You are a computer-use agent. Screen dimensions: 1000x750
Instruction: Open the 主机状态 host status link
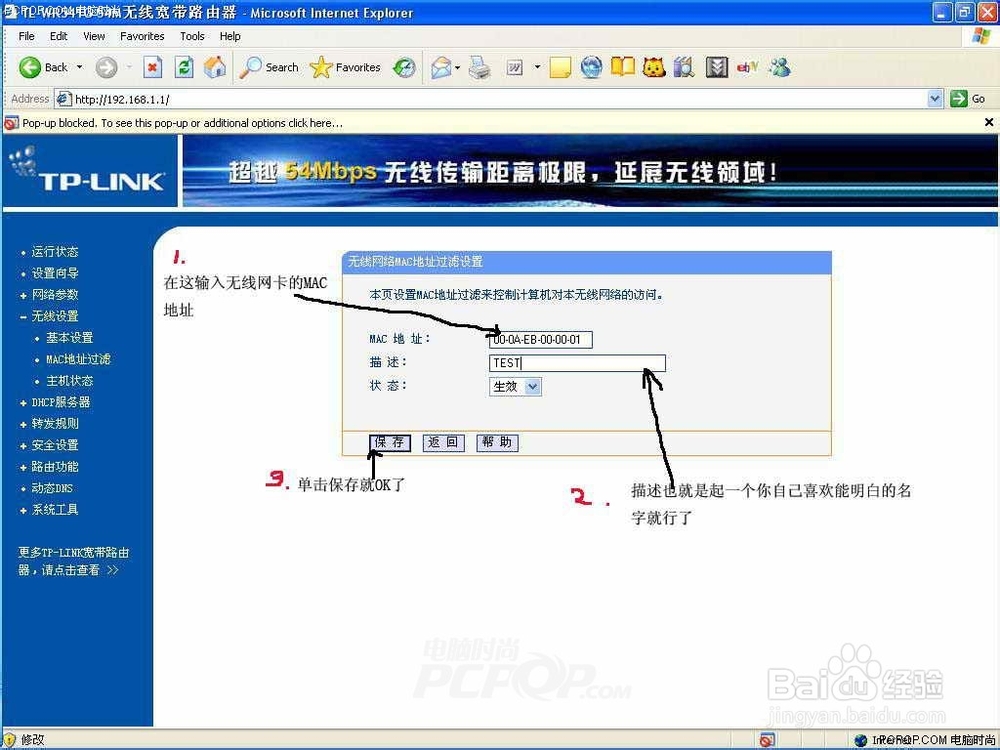[70, 381]
